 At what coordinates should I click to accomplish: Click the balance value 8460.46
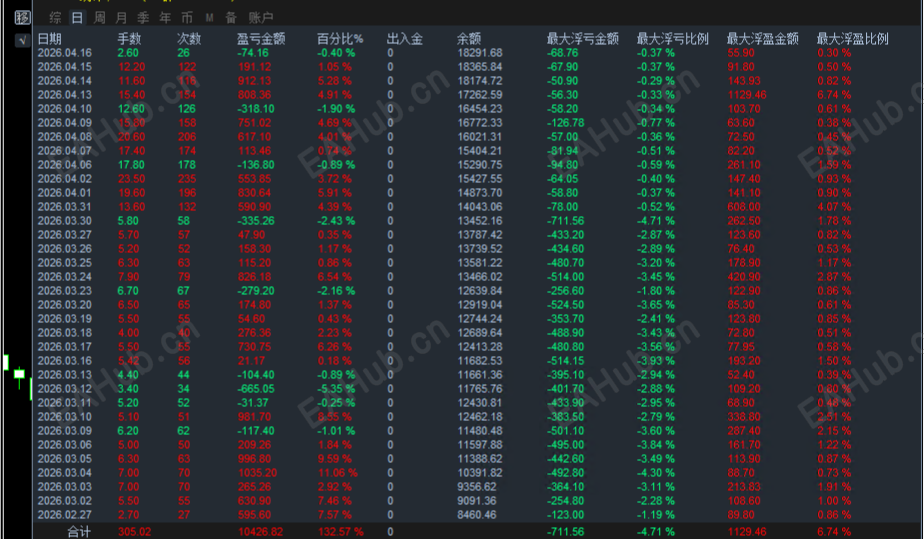coord(477,515)
